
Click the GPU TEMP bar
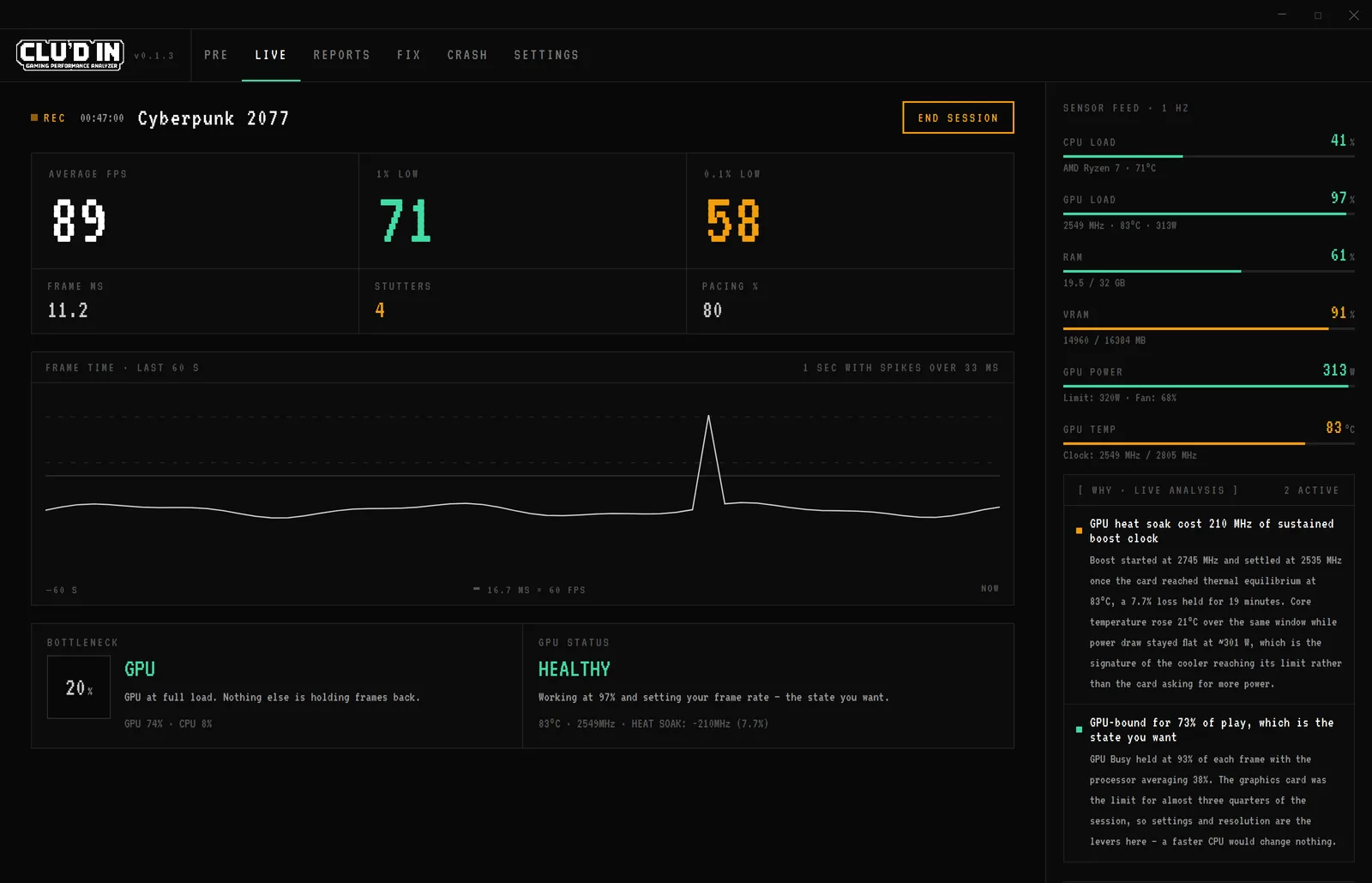(x=1209, y=443)
